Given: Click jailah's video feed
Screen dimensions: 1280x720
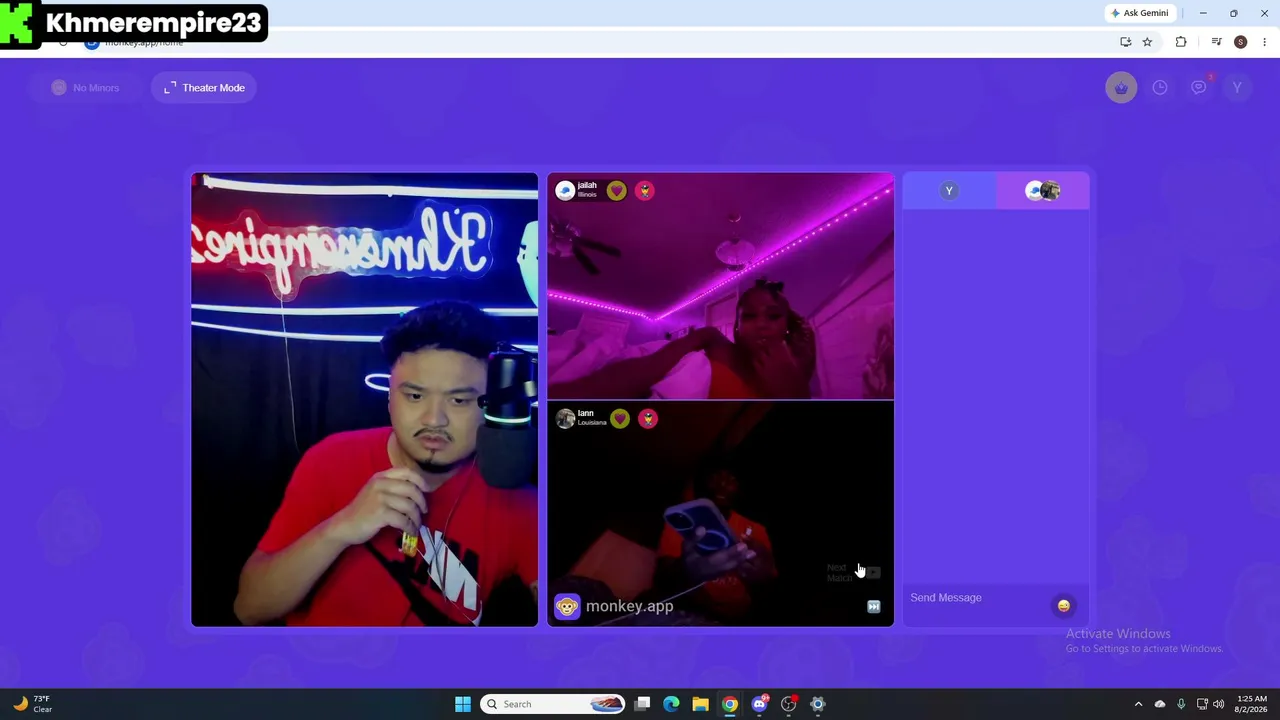Looking at the screenshot, I should pyautogui.click(x=720, y=286).
